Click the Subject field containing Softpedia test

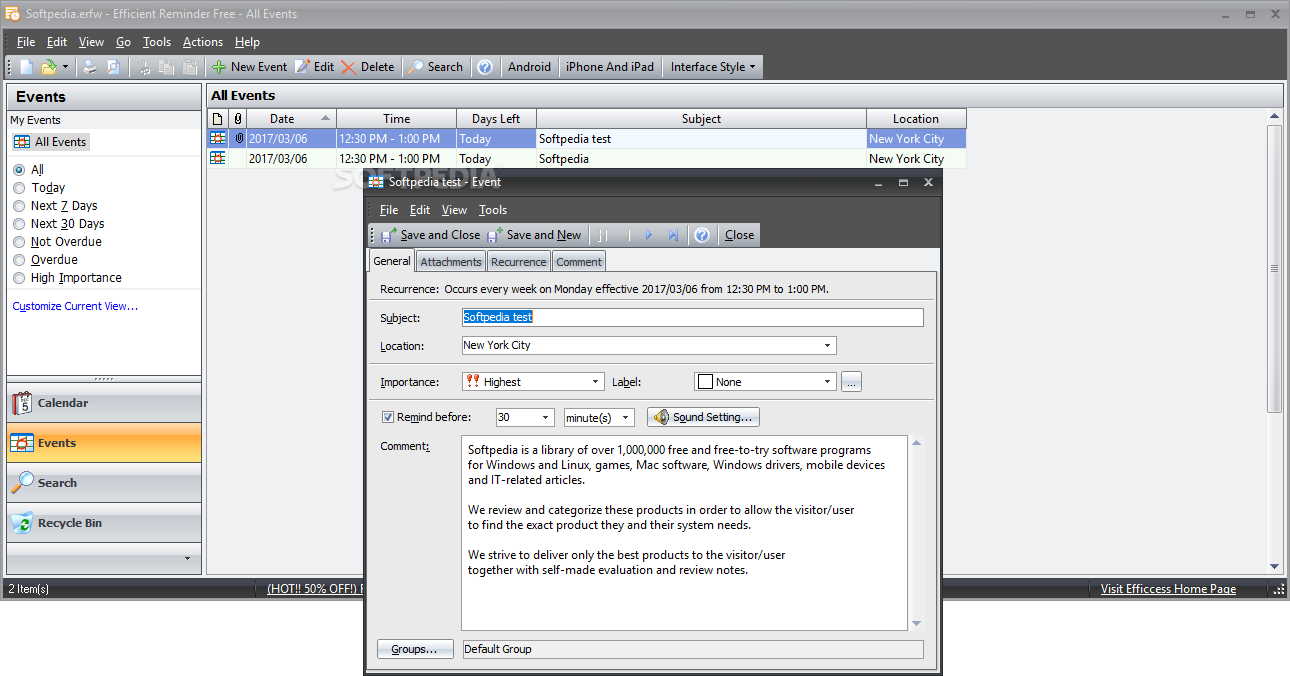(692, 317)
